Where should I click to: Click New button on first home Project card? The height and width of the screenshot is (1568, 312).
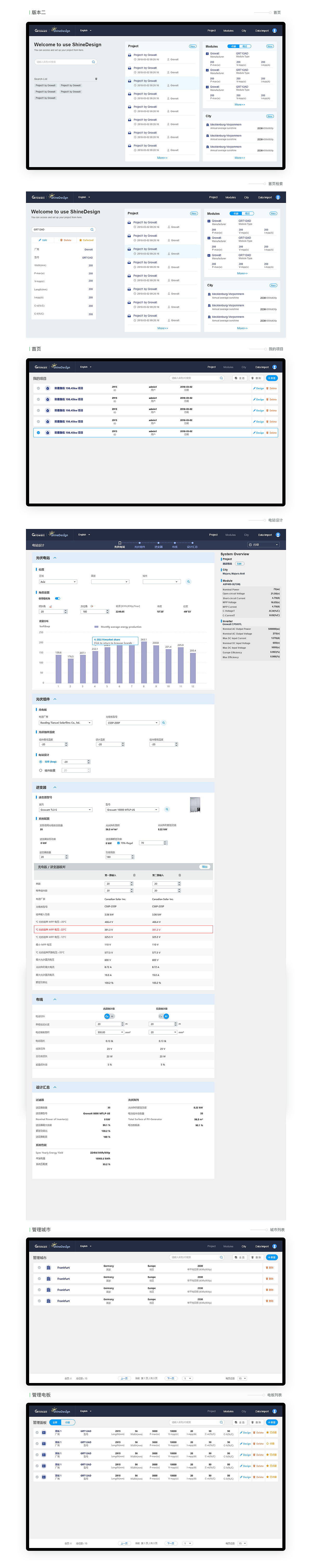click(193, 46)
